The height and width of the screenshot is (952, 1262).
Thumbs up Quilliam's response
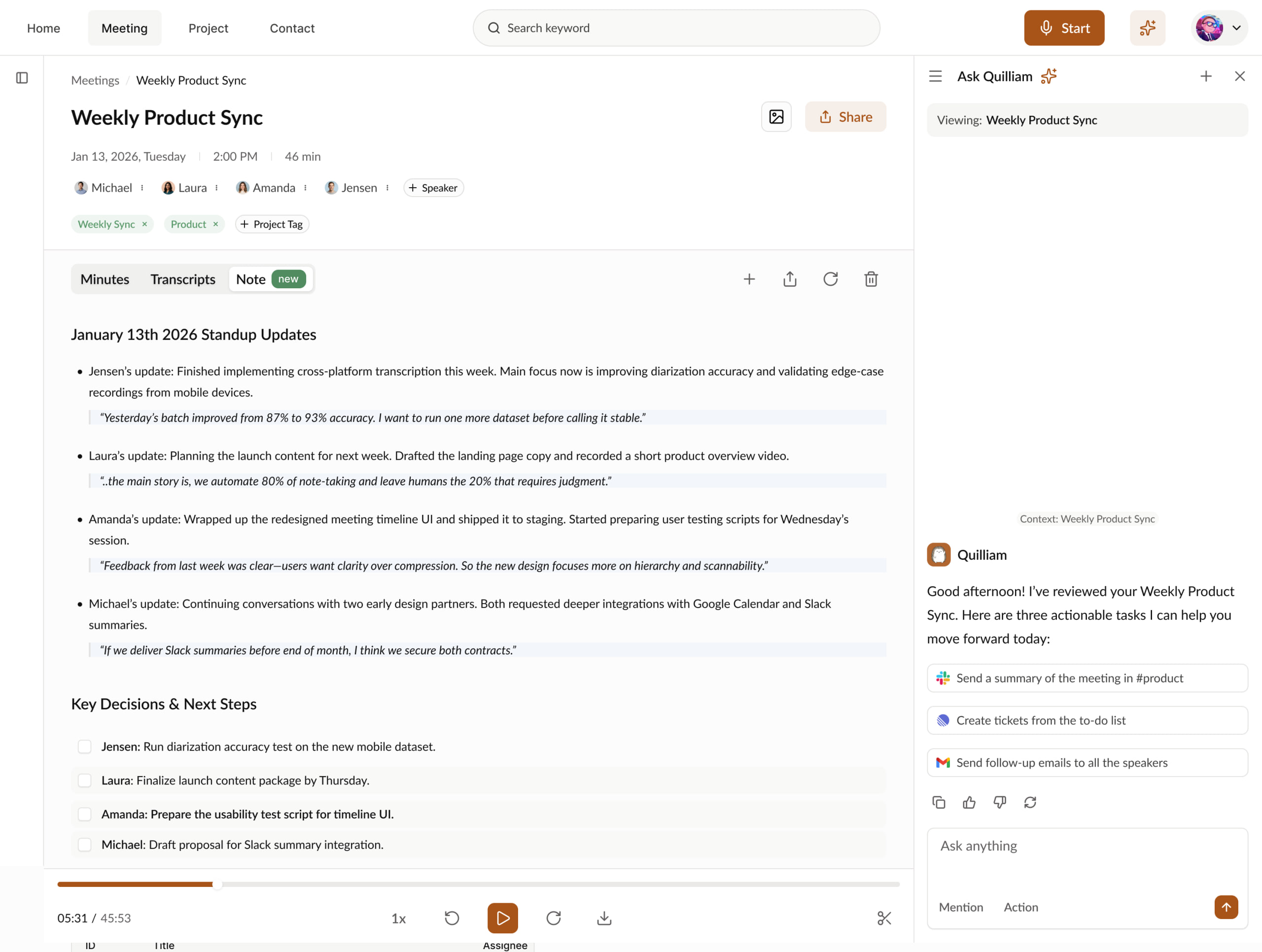969,803
